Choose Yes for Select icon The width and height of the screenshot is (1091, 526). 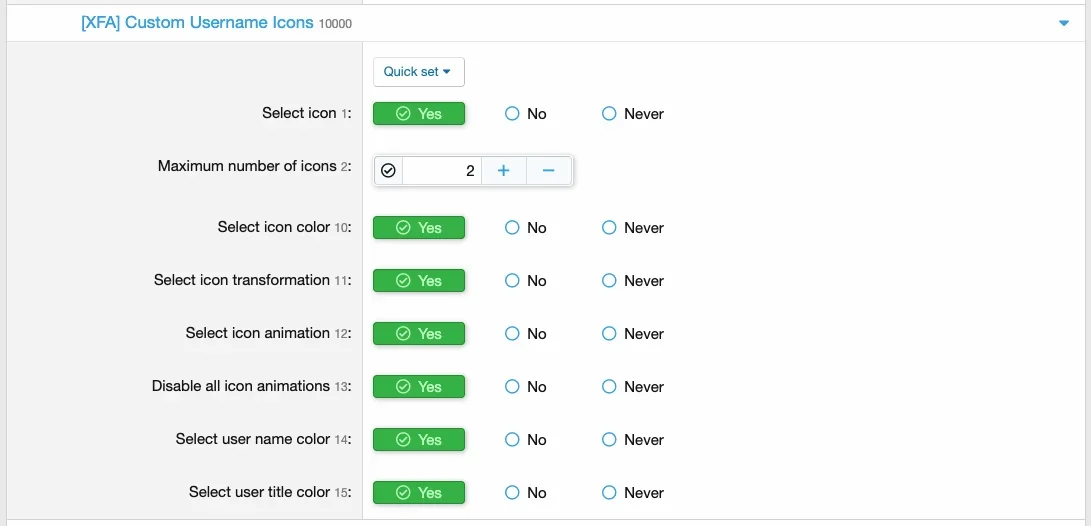pyautogui.click(x=419, y=114)
